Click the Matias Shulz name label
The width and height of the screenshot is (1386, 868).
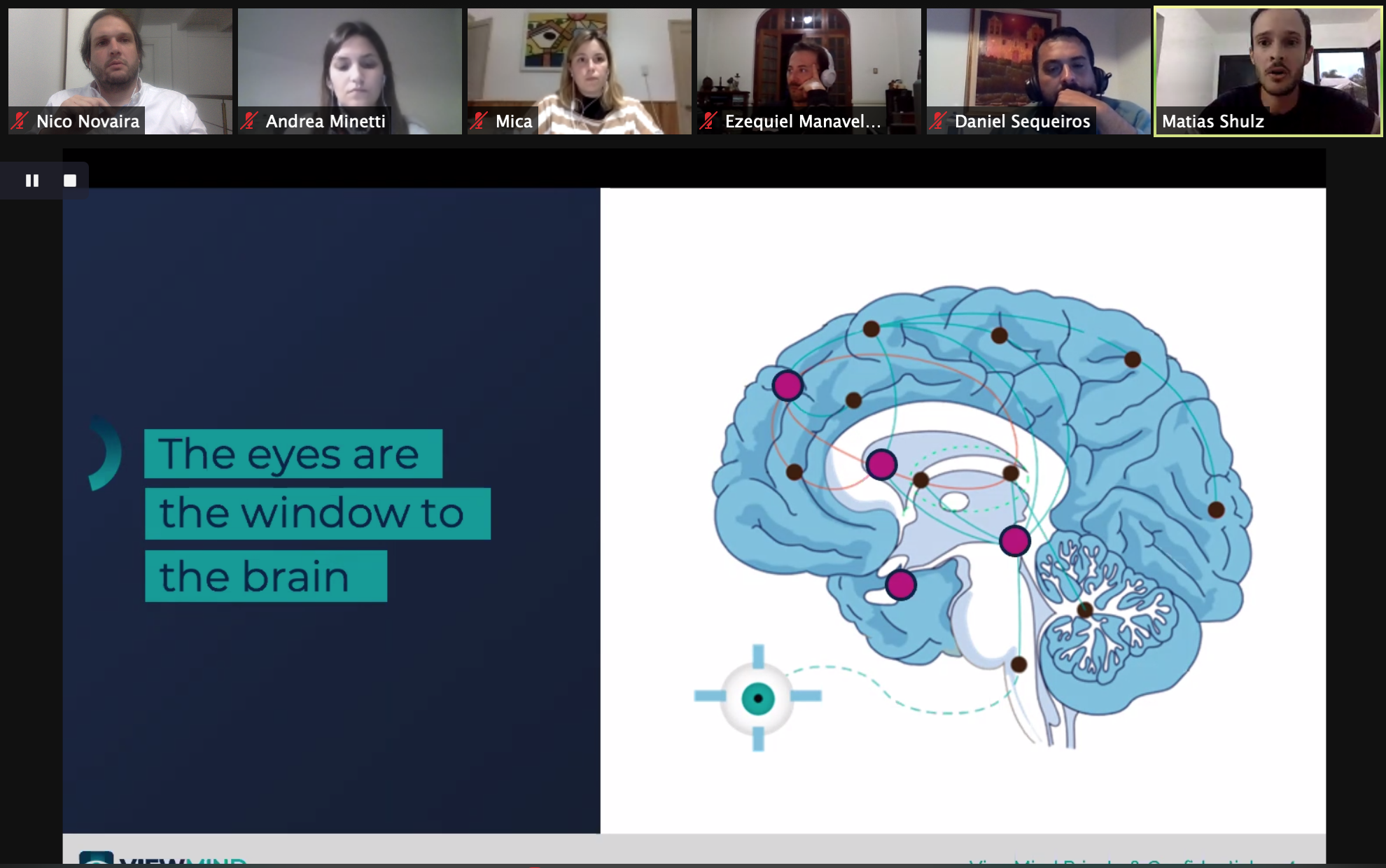pos(1212,121)
